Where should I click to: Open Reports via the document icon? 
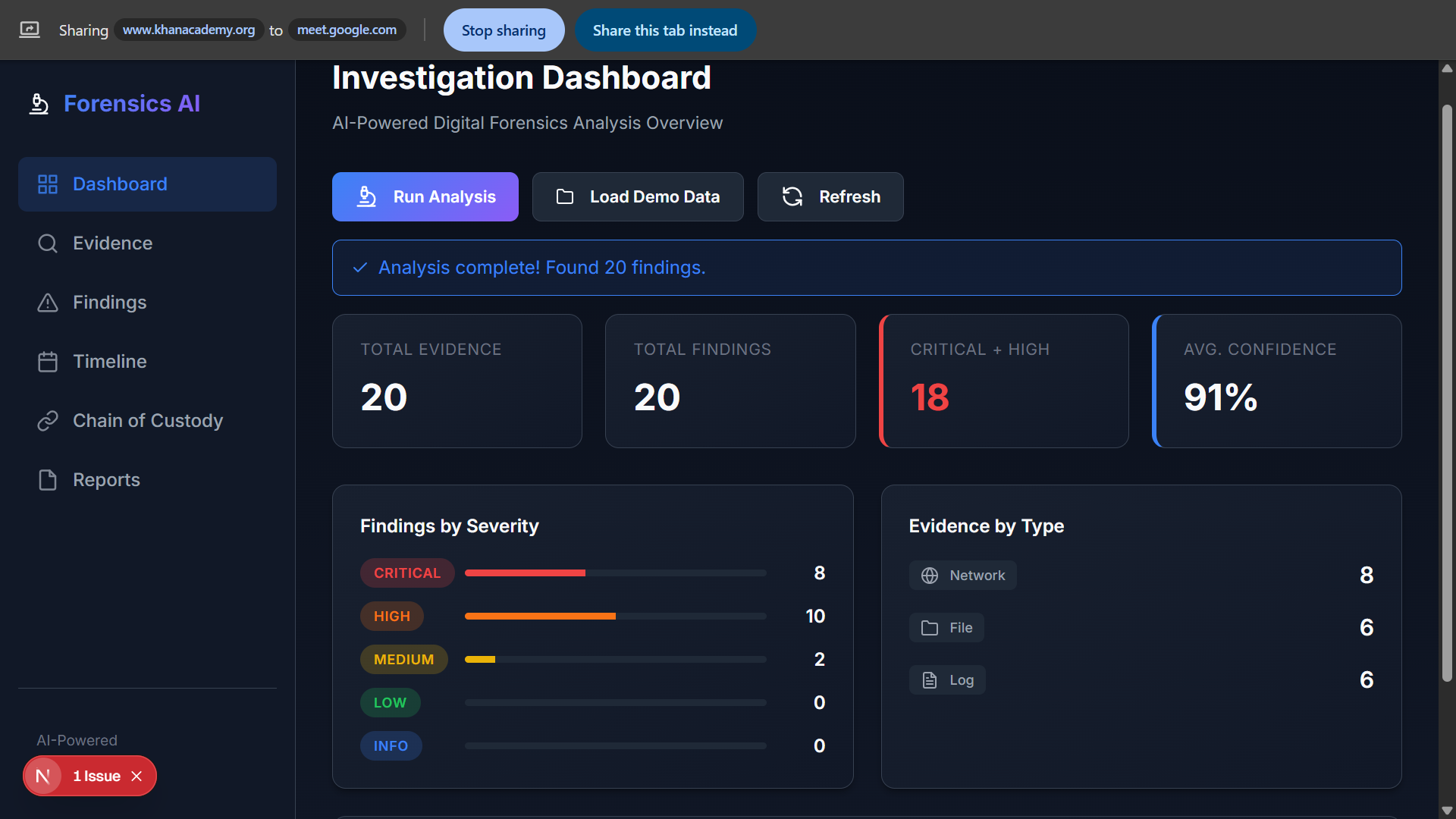(x=47, y=479)
